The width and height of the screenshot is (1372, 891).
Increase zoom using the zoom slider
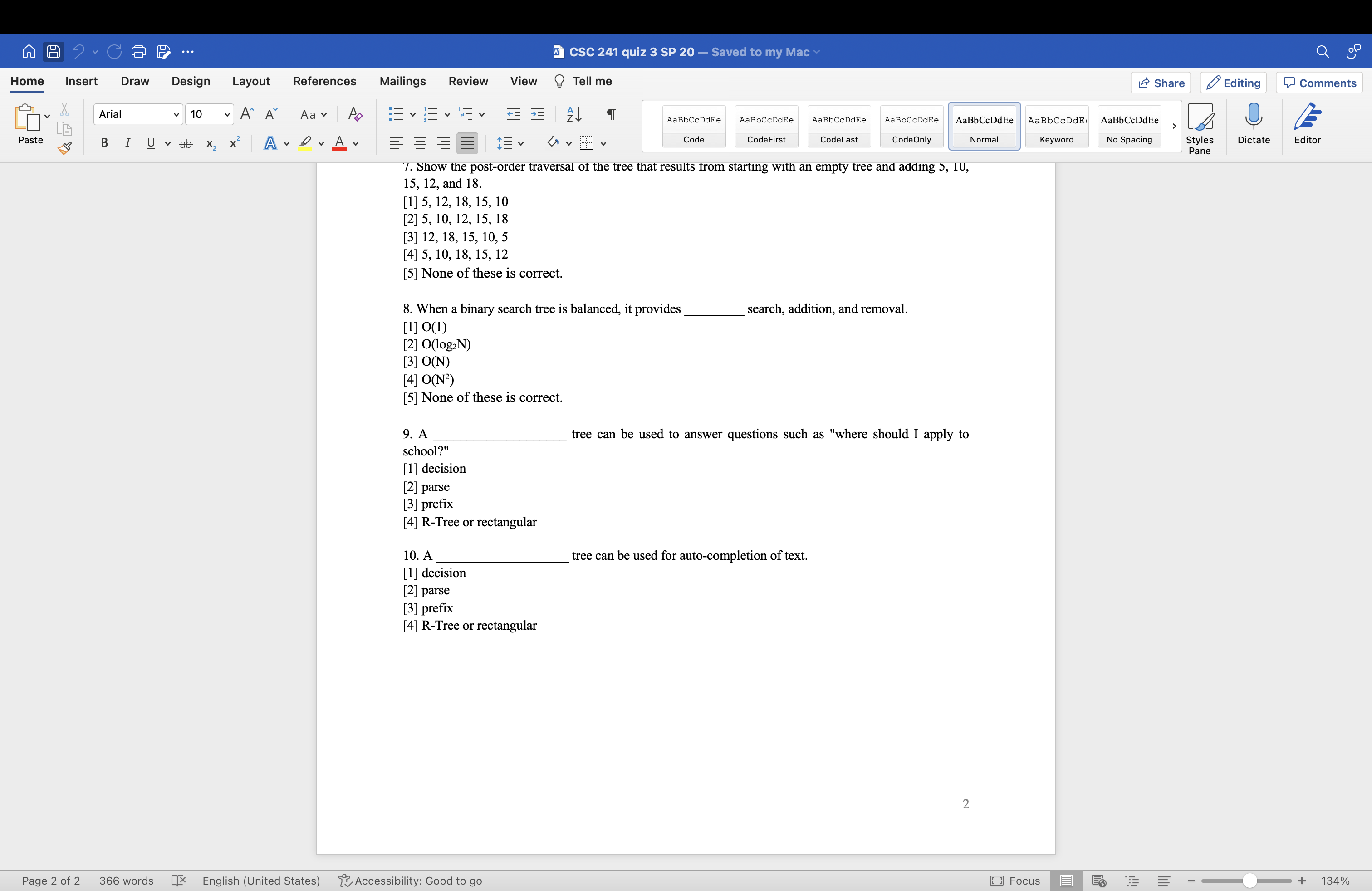point(1302,880)
